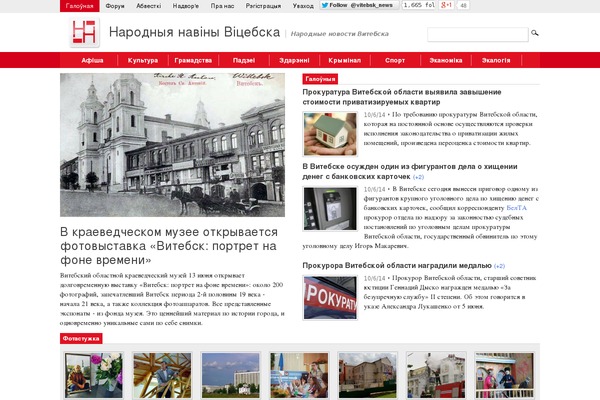Screen dimensions: 600x400
Task: Open the «Витебск: портрет на фоне времени» headline
Action: (x=169, y=246)
